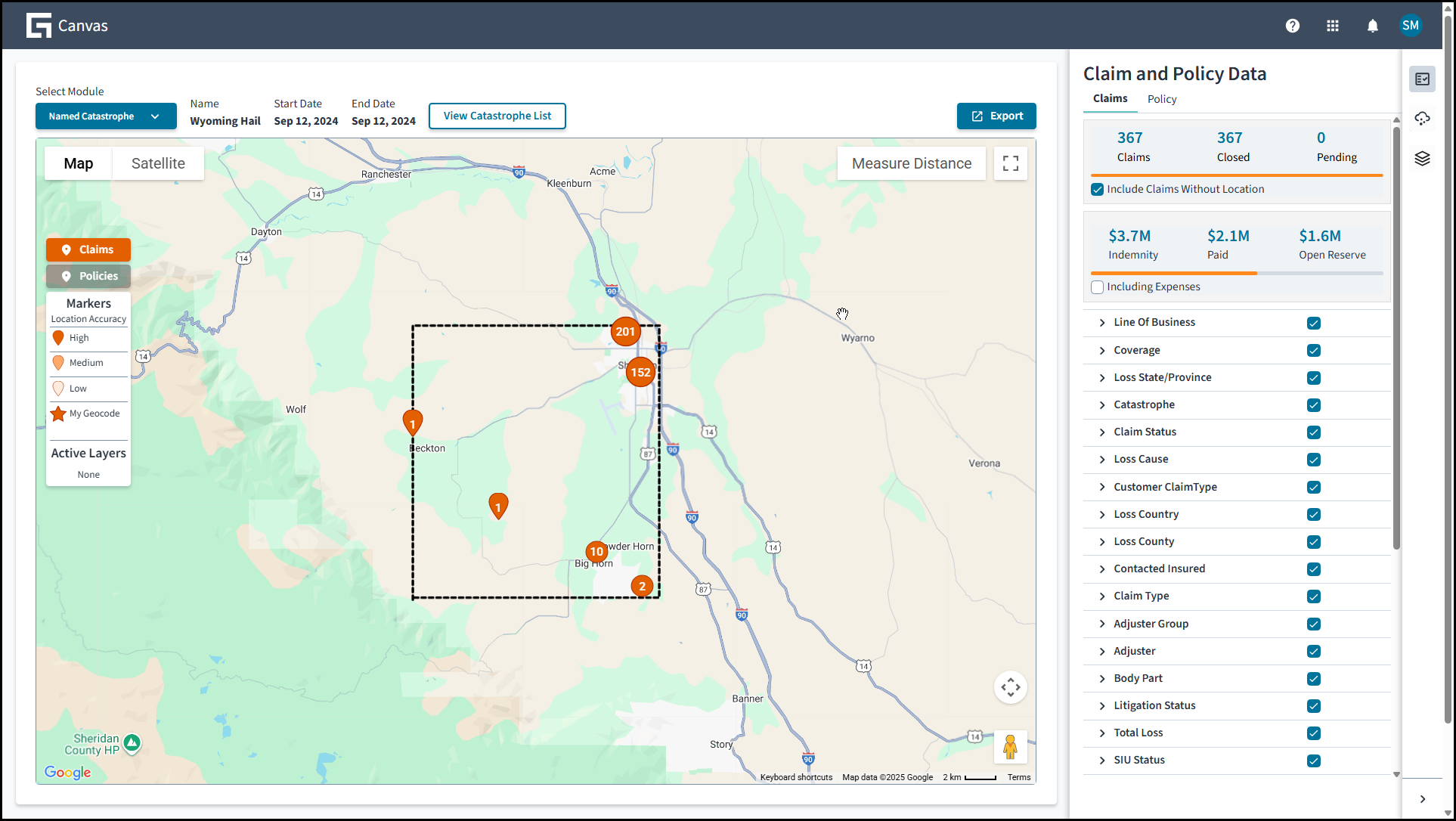Uncheck the Loss Cause filter checkbox
The height and width of the screenshot is (821, 1456).
[1314, 460]
